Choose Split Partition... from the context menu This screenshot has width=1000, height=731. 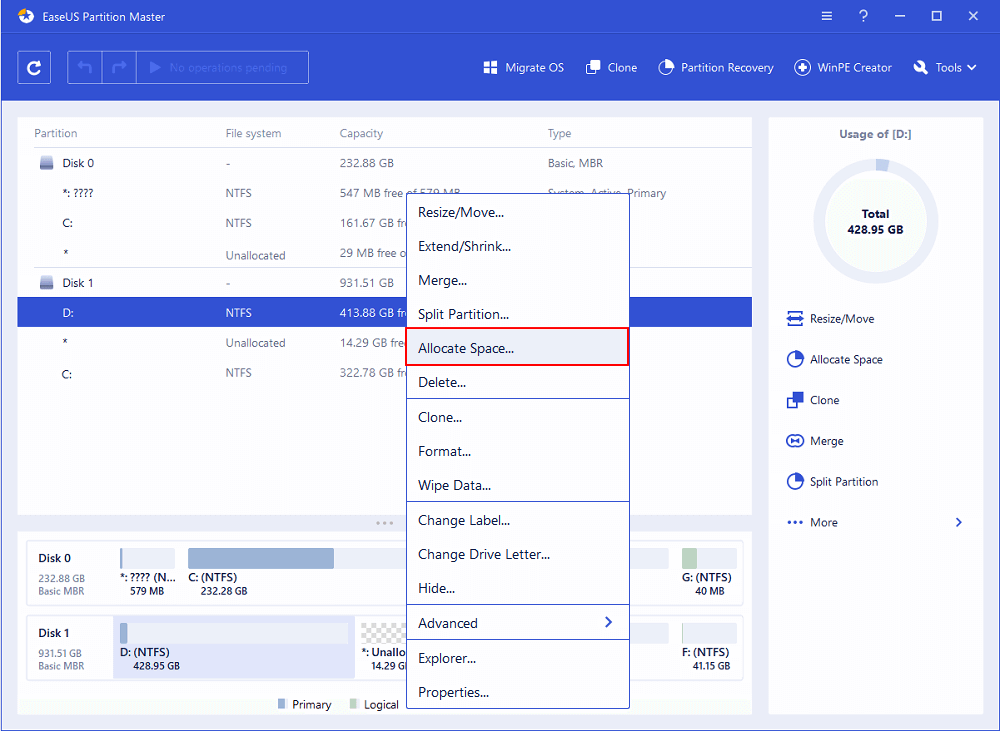[x=518, y=314]
